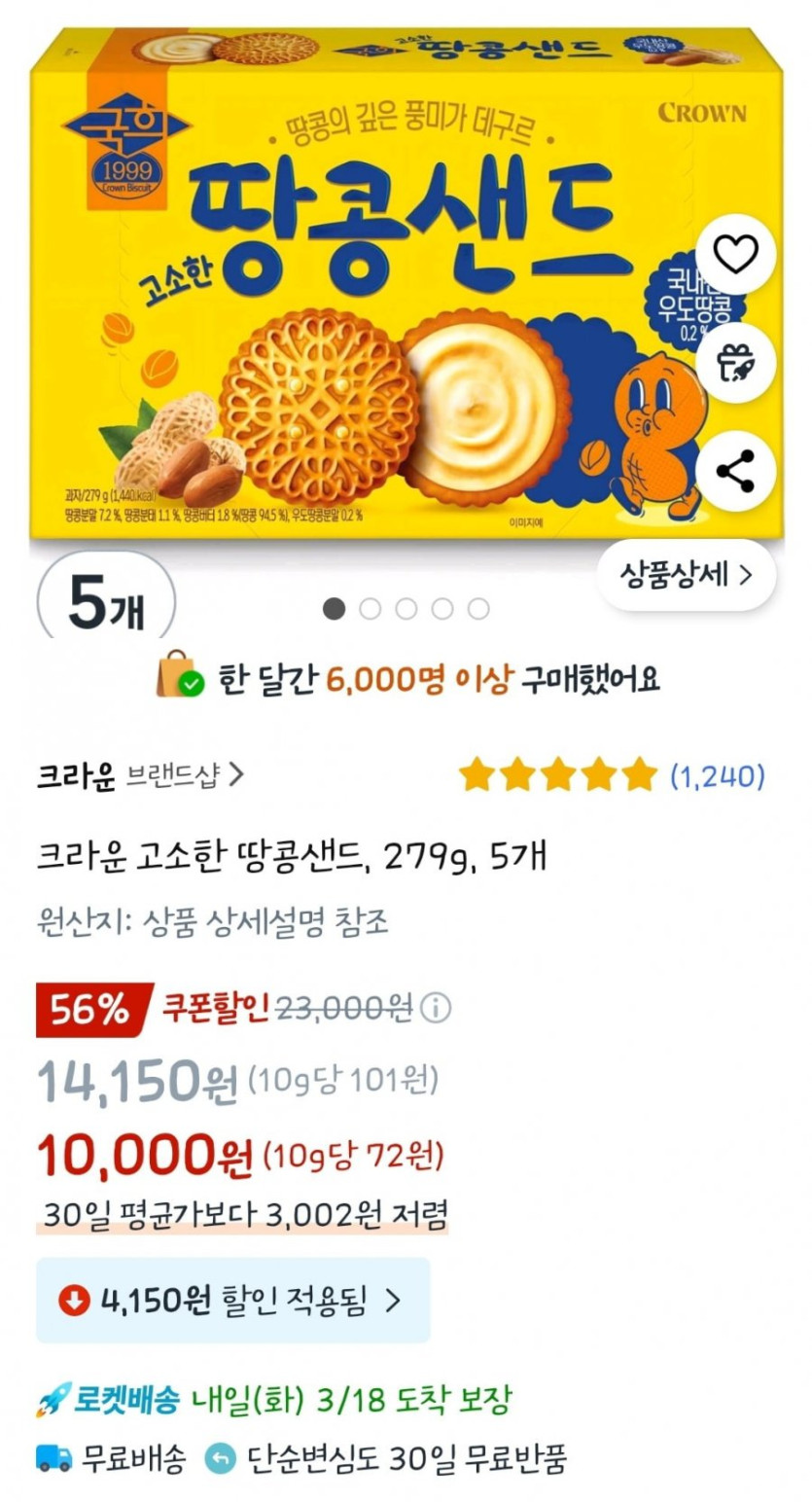The height and width of the screenshot is (1502, 812).
Task: Select the third image indicator dot
Action: [x=406, y=609]
